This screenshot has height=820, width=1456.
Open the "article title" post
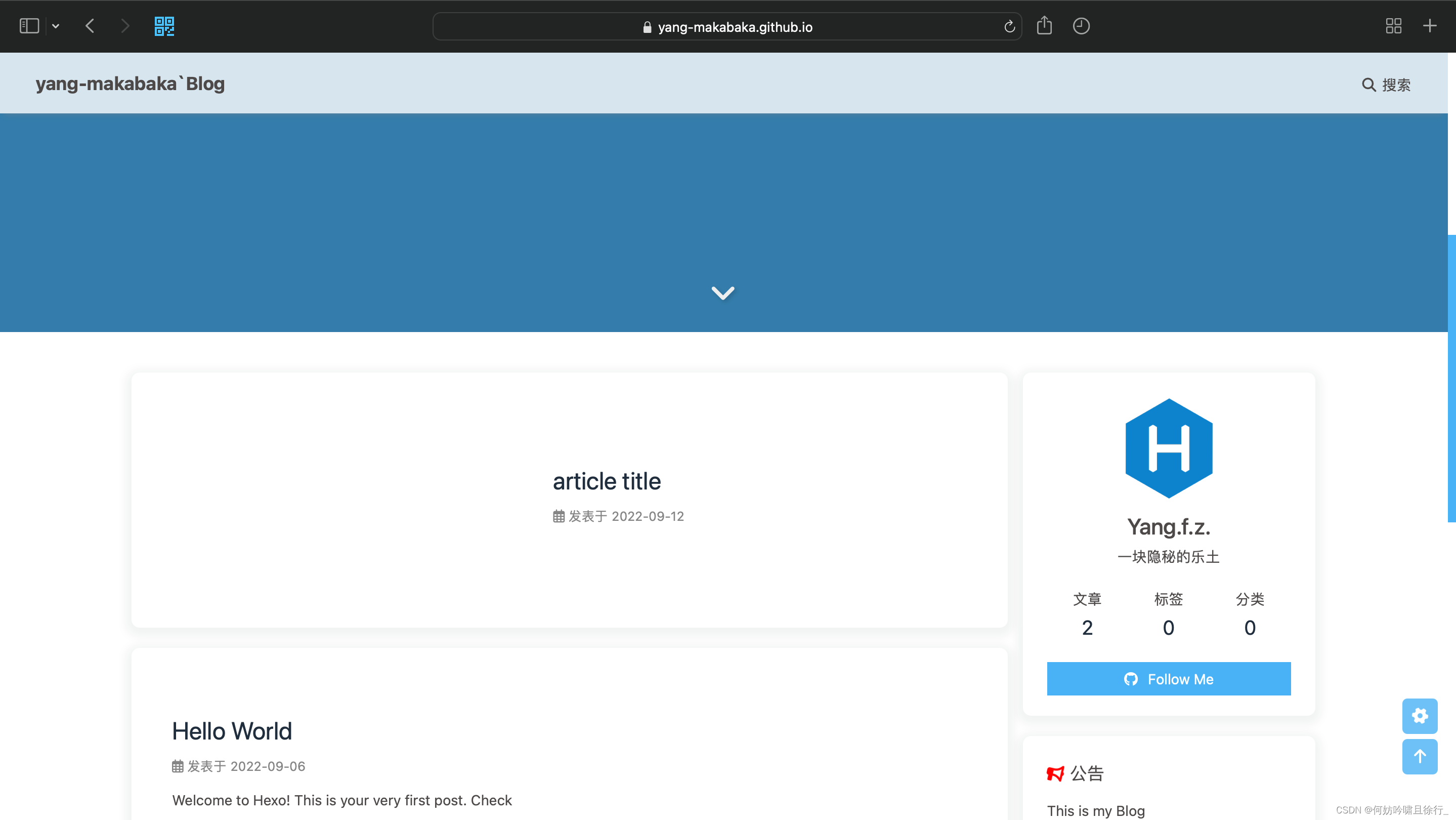pos(607,481)
